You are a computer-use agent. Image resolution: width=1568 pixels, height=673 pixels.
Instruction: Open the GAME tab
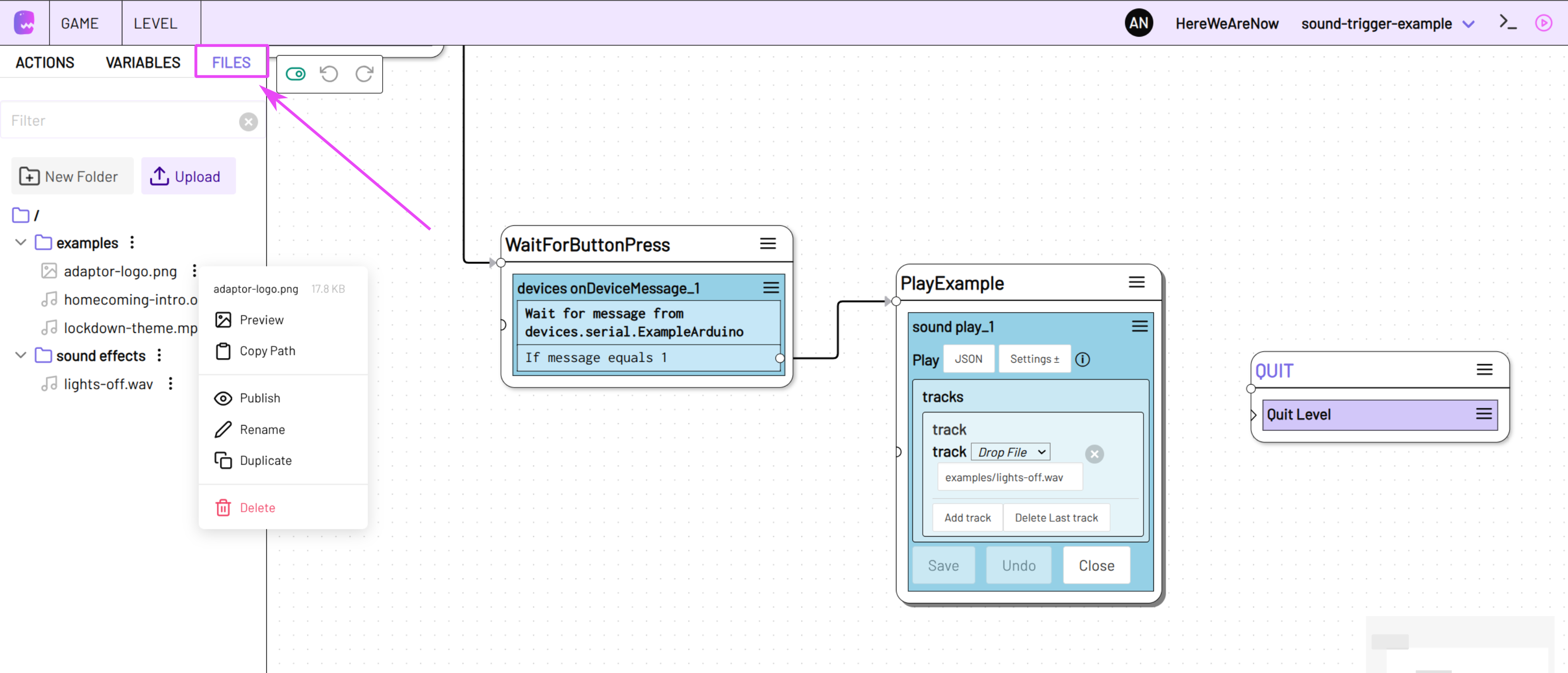click(x=80, y=23)
